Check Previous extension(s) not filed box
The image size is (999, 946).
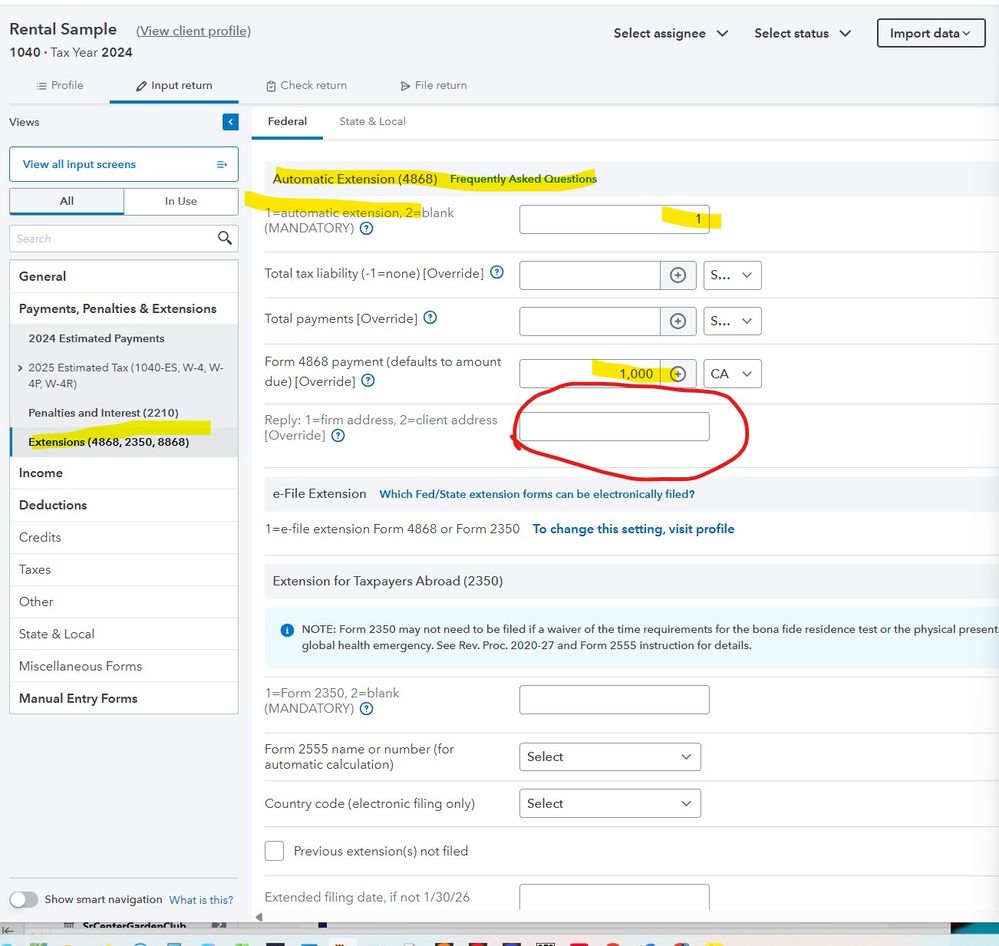coord(274,851)
